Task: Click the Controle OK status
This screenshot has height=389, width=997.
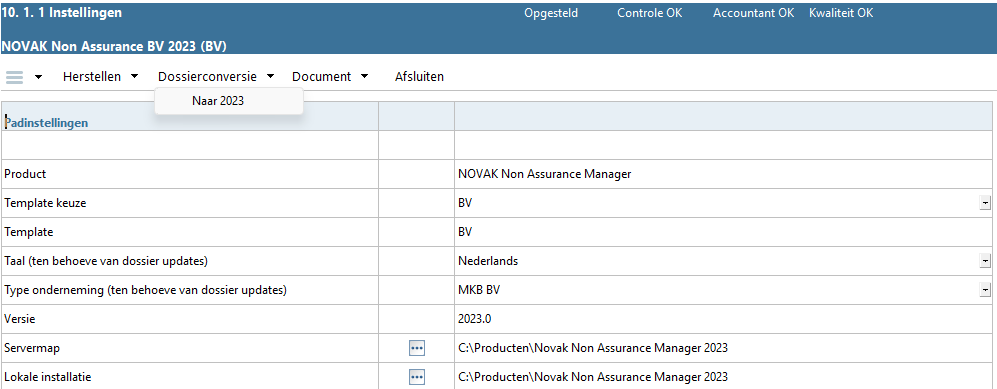Action: pos(649,13)
